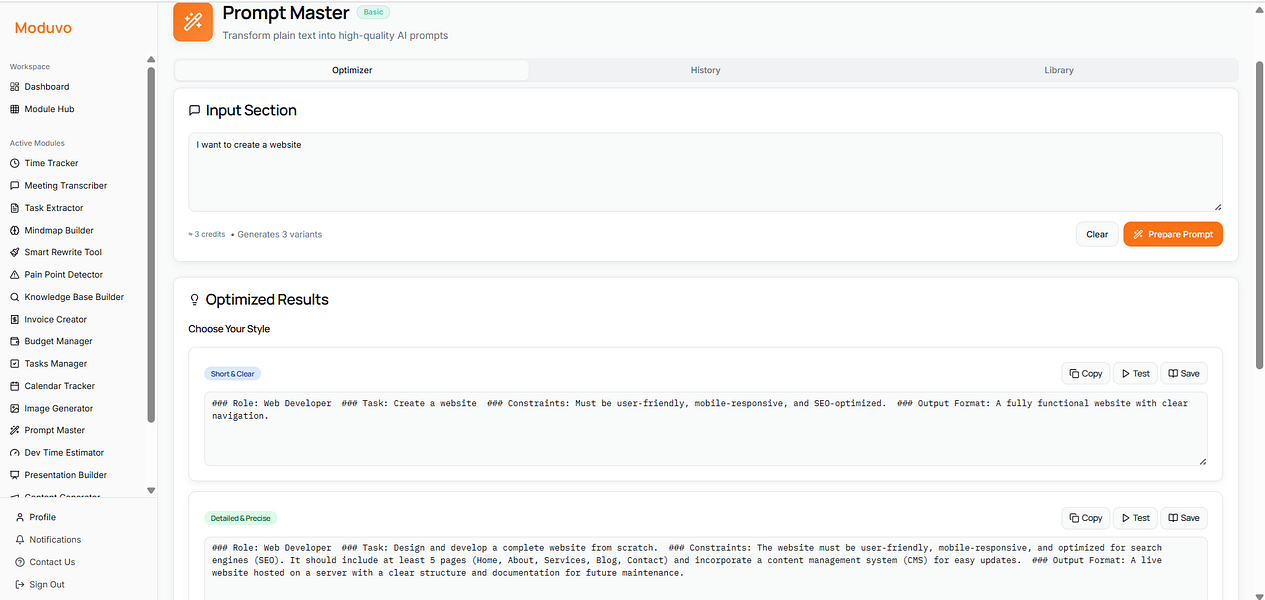Click the Task Extractor icon
This screenshot has height=600, width=1265.
(15, 208)
